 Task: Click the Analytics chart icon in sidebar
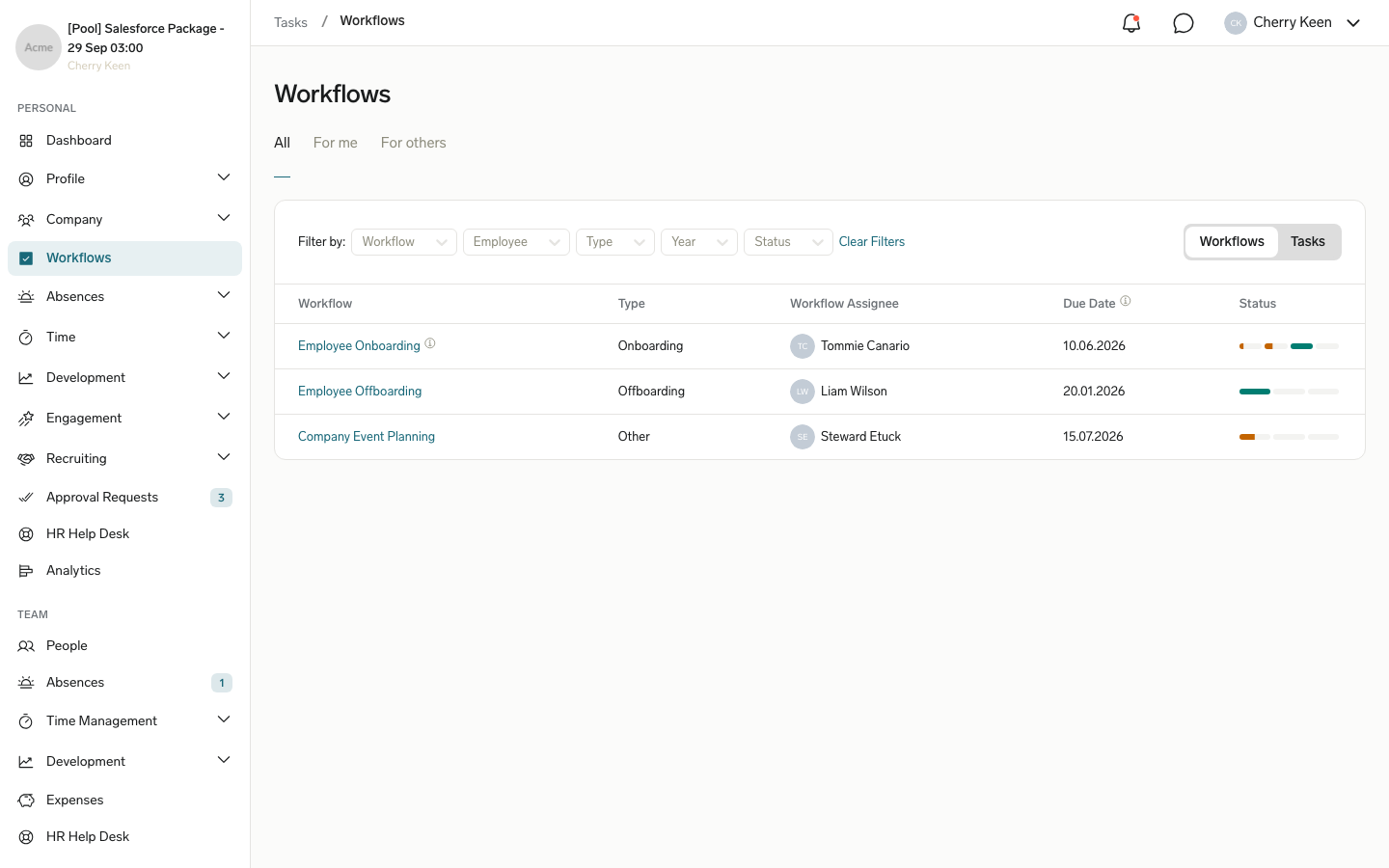[26, 571]
